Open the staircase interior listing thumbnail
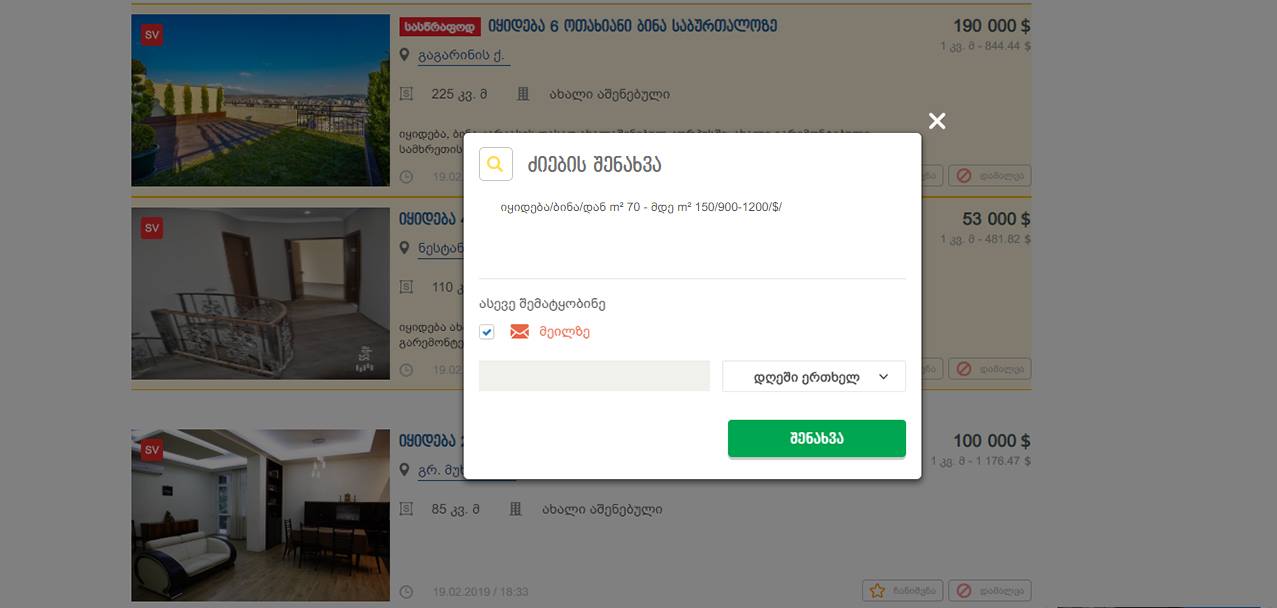This screenshot has height=608, width=1277. [261, 293]
